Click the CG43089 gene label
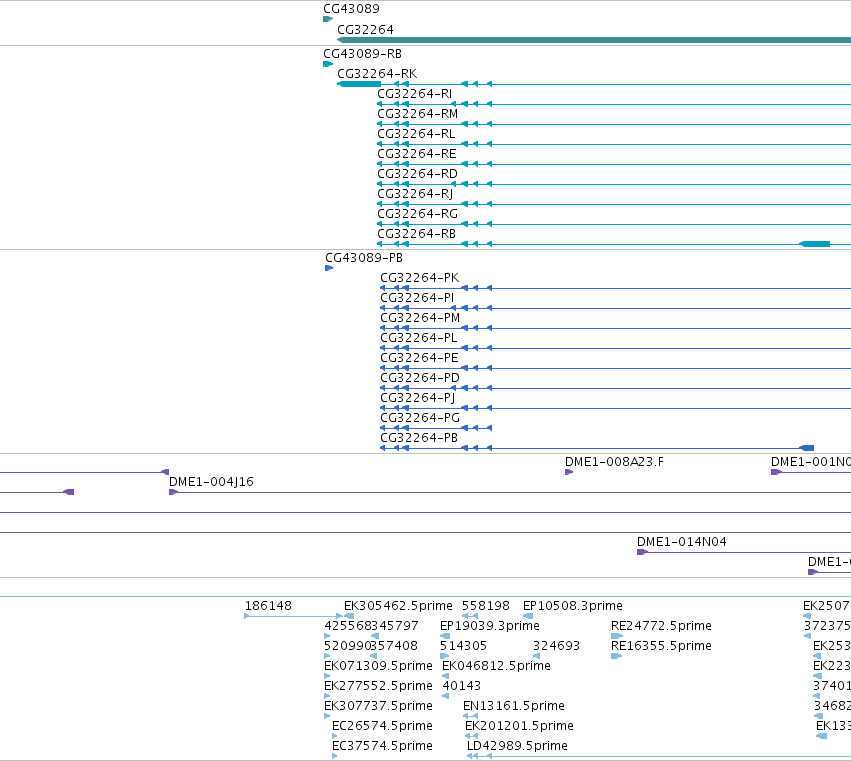851x761 pixels. click(x=351, y=9)
